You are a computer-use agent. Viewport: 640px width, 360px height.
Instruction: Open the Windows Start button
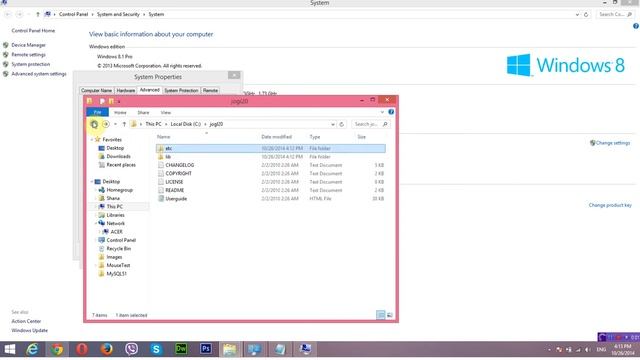[10, 349]
